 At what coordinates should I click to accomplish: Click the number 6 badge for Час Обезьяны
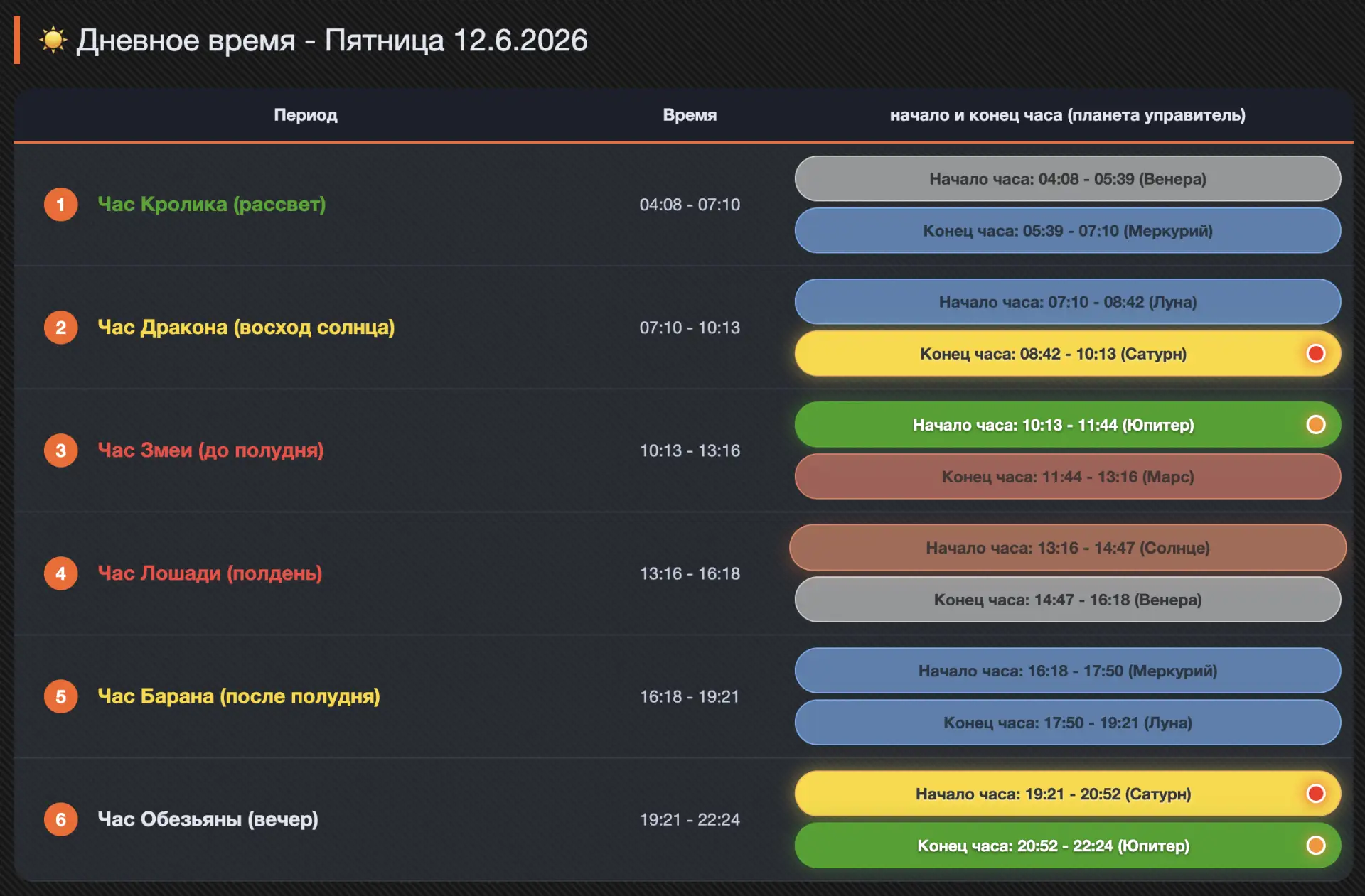61,819
